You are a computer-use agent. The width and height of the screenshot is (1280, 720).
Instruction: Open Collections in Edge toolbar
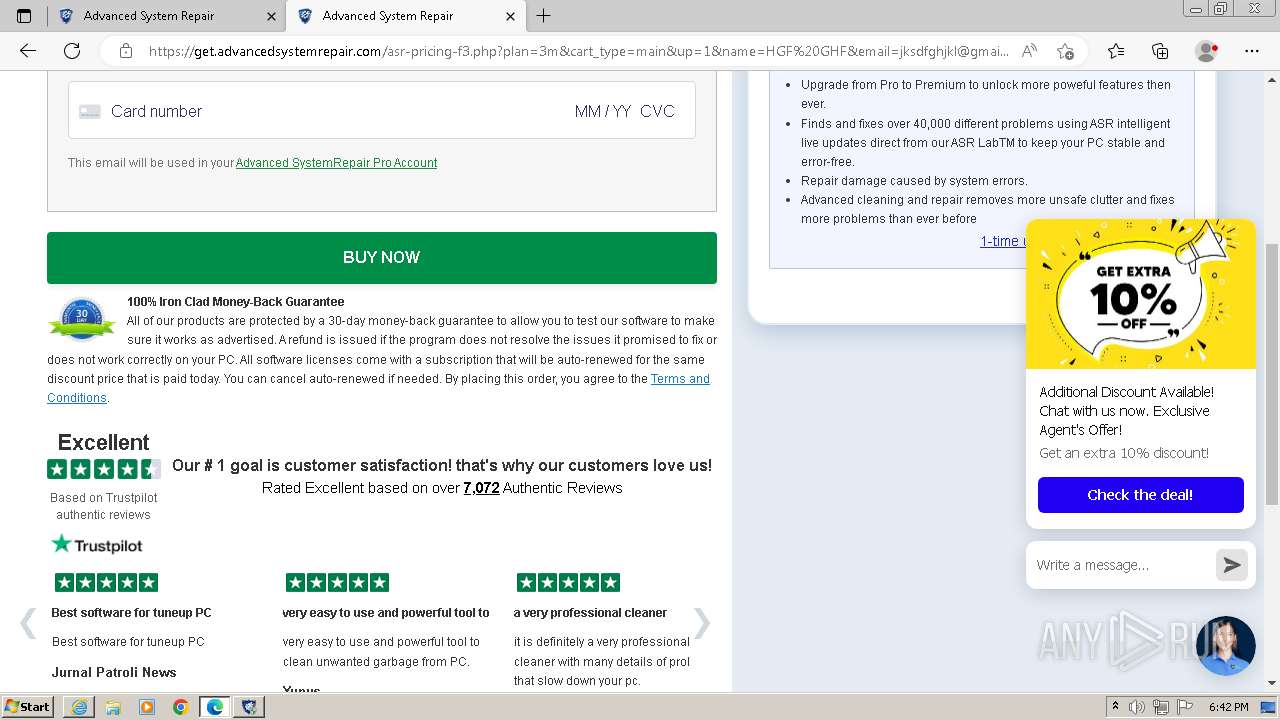pyautogui.click(x=1160, y=51)
